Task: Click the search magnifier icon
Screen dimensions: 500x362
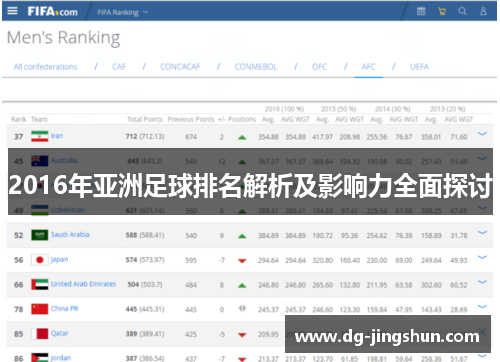Action: pyautogui.click(x=462, y=11)
